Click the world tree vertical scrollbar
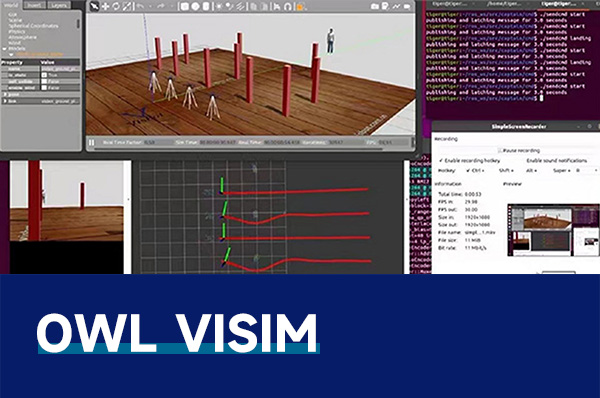The width and height of the screenshot is (600, 398). click(78, 24)
